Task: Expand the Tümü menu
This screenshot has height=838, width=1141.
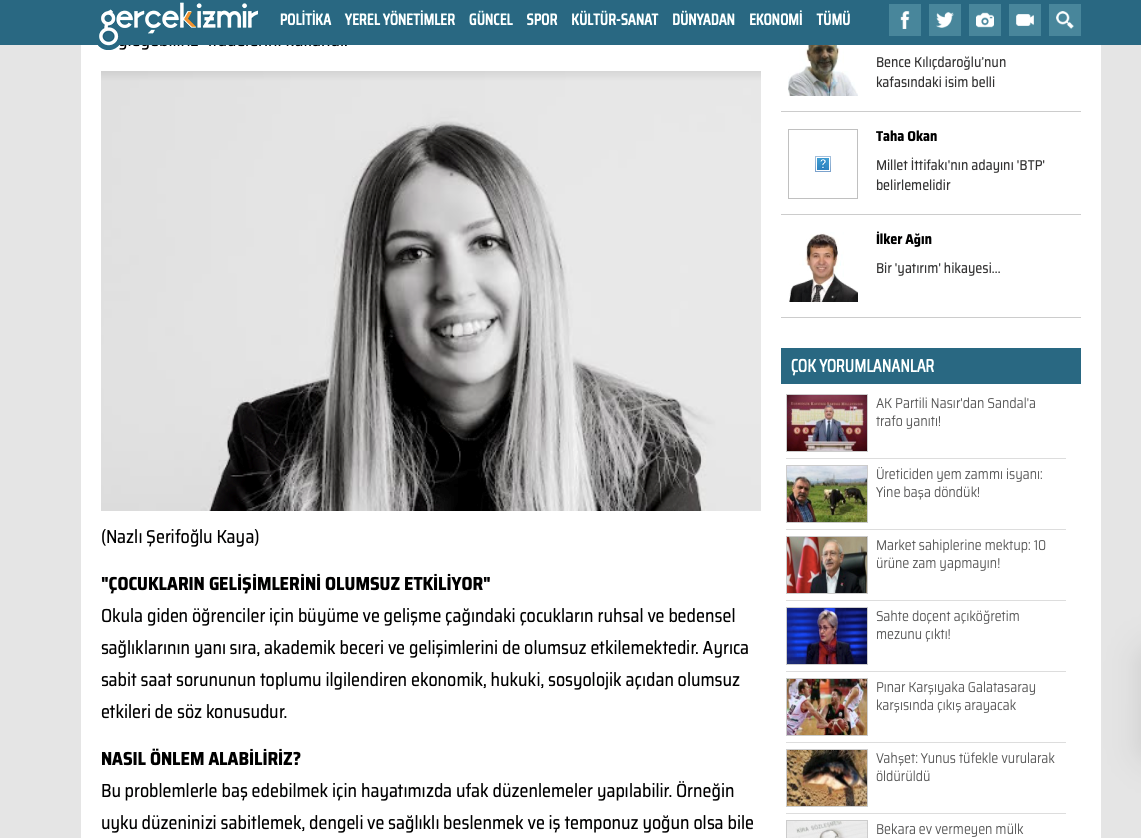Action: (x=833, y=20)
